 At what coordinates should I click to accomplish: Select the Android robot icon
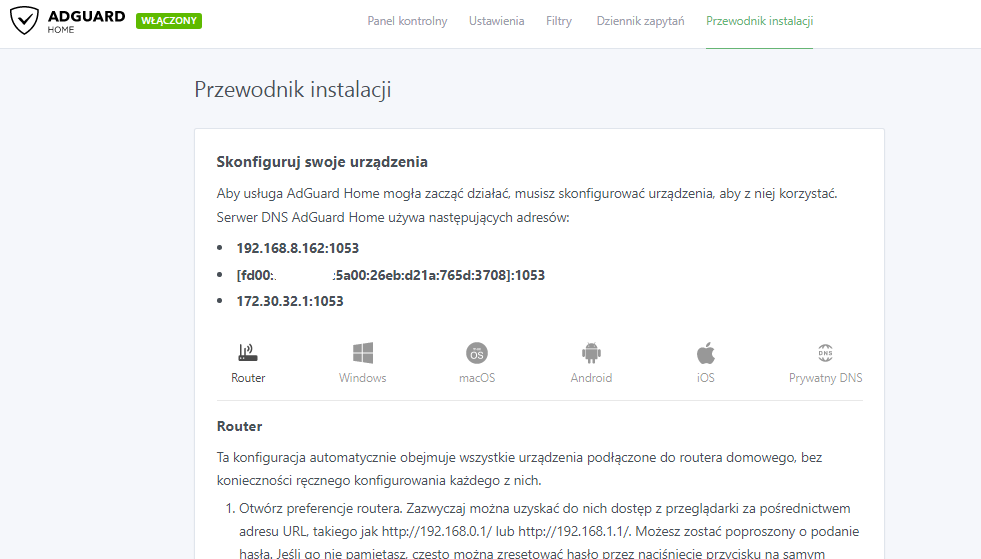click(591, 353)
